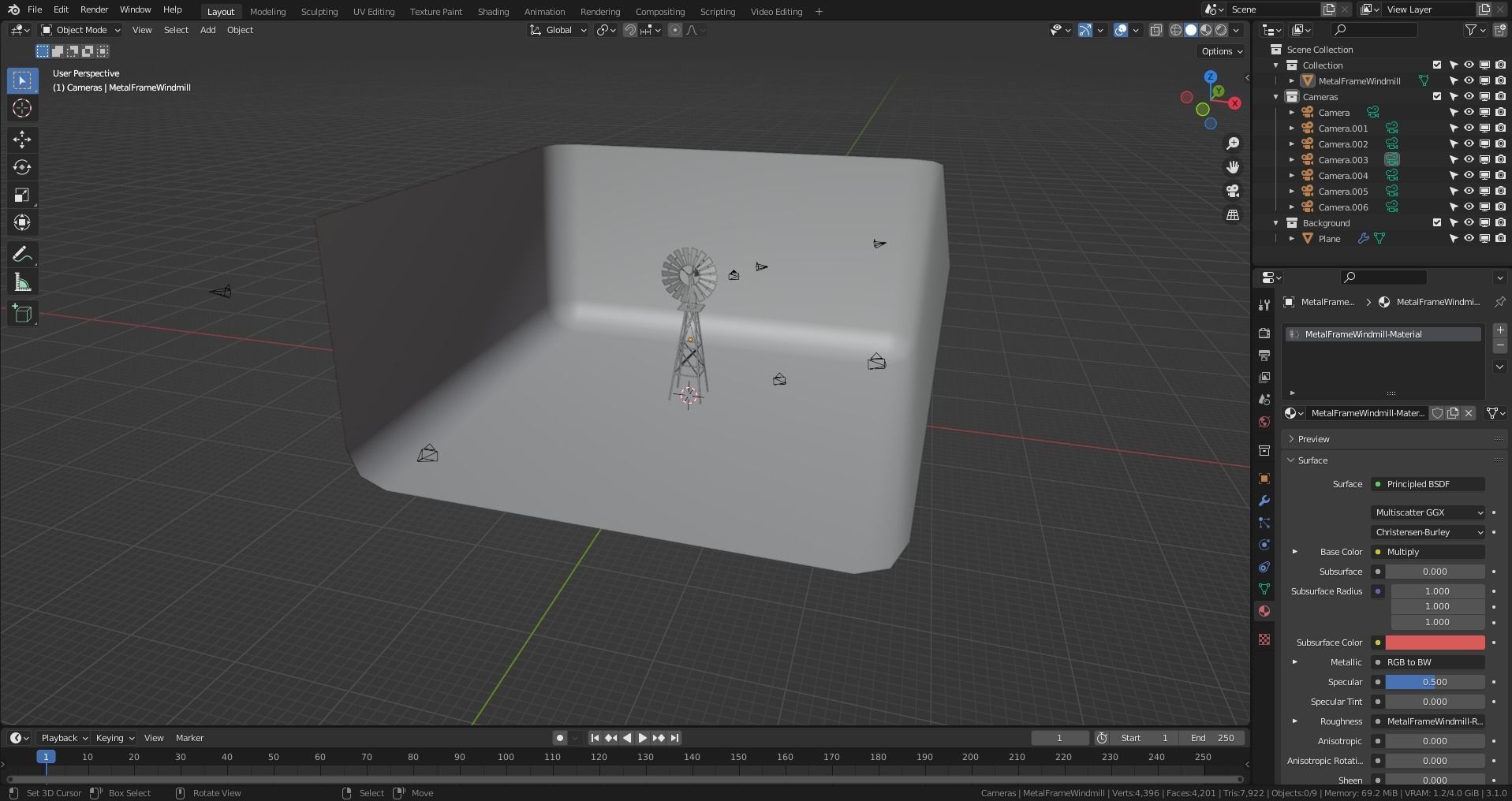Screen dimensions: 1512x801
Task: Choose the Move tool in the toolbar
Action: pyautogui.click(x=22, y=140)
